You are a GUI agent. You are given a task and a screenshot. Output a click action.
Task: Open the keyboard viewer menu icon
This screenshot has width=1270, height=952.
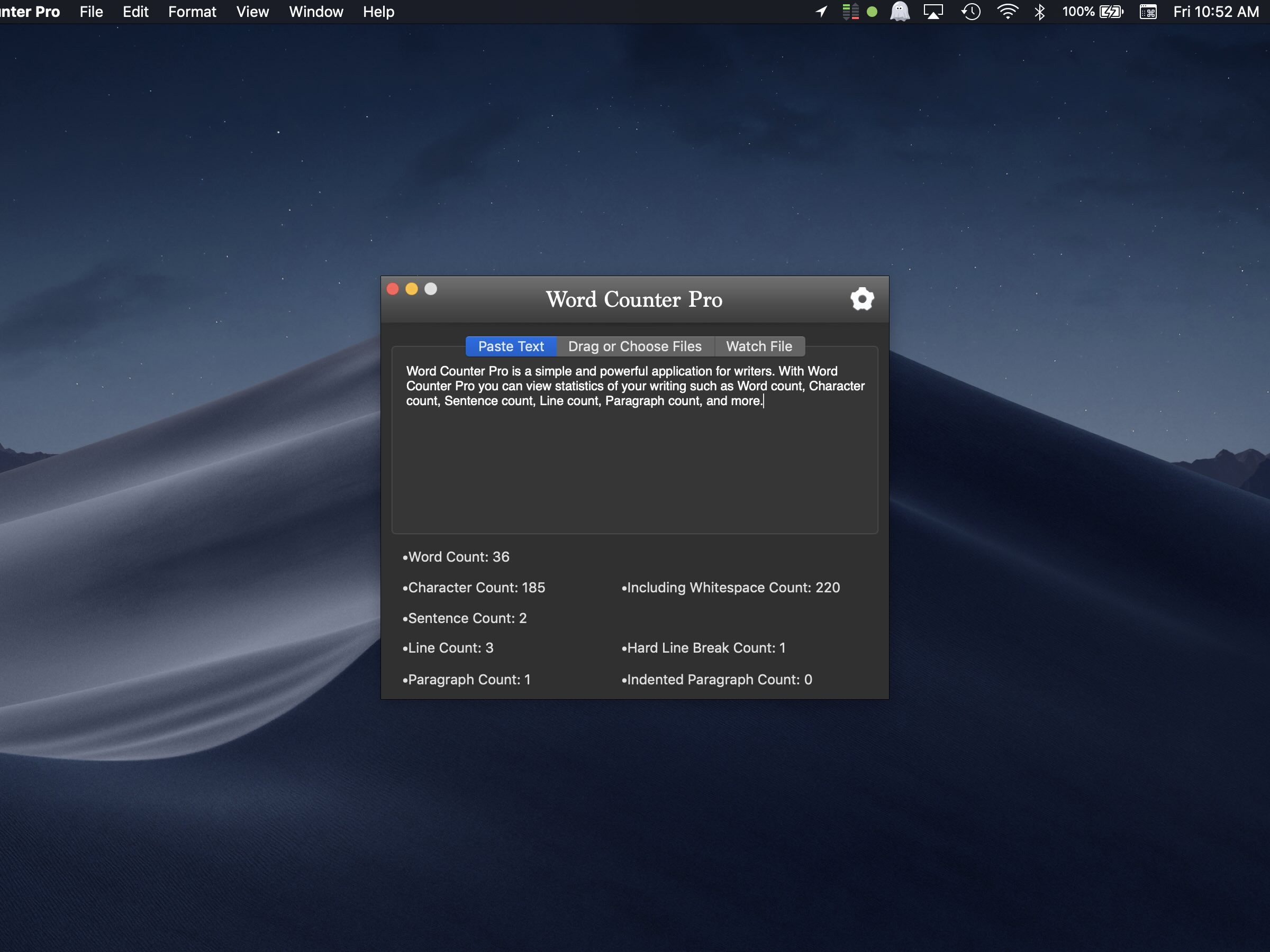coord(1148,12)
